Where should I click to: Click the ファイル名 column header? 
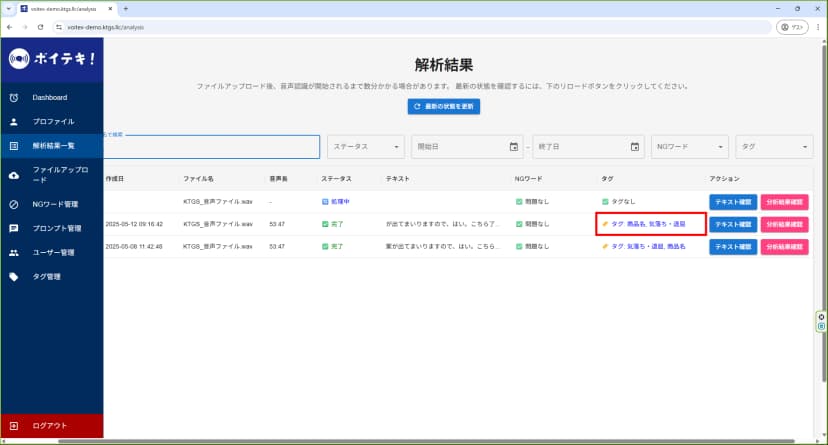coord(199,179)
